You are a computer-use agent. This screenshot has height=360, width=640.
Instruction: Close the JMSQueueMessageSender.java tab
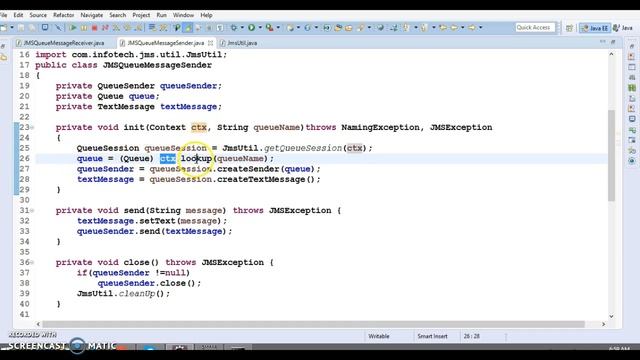(x=210, y=43)
